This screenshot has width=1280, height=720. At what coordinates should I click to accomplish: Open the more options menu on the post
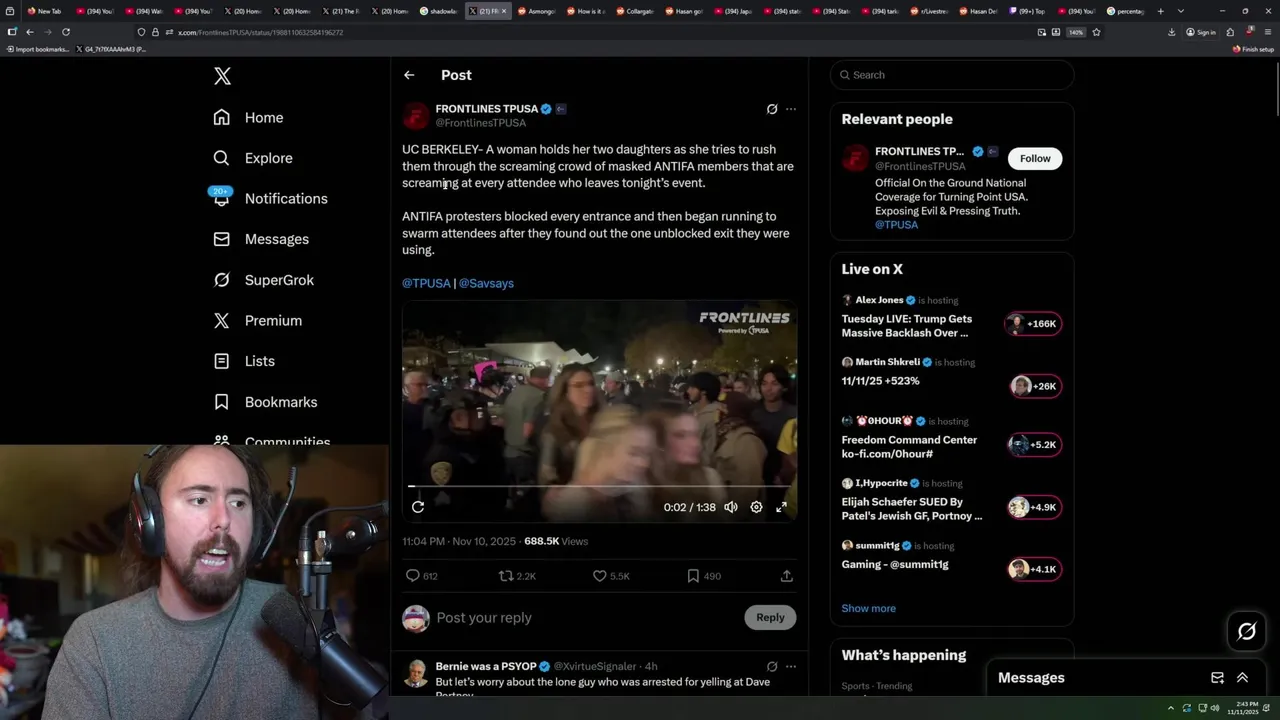click(791, 109)
